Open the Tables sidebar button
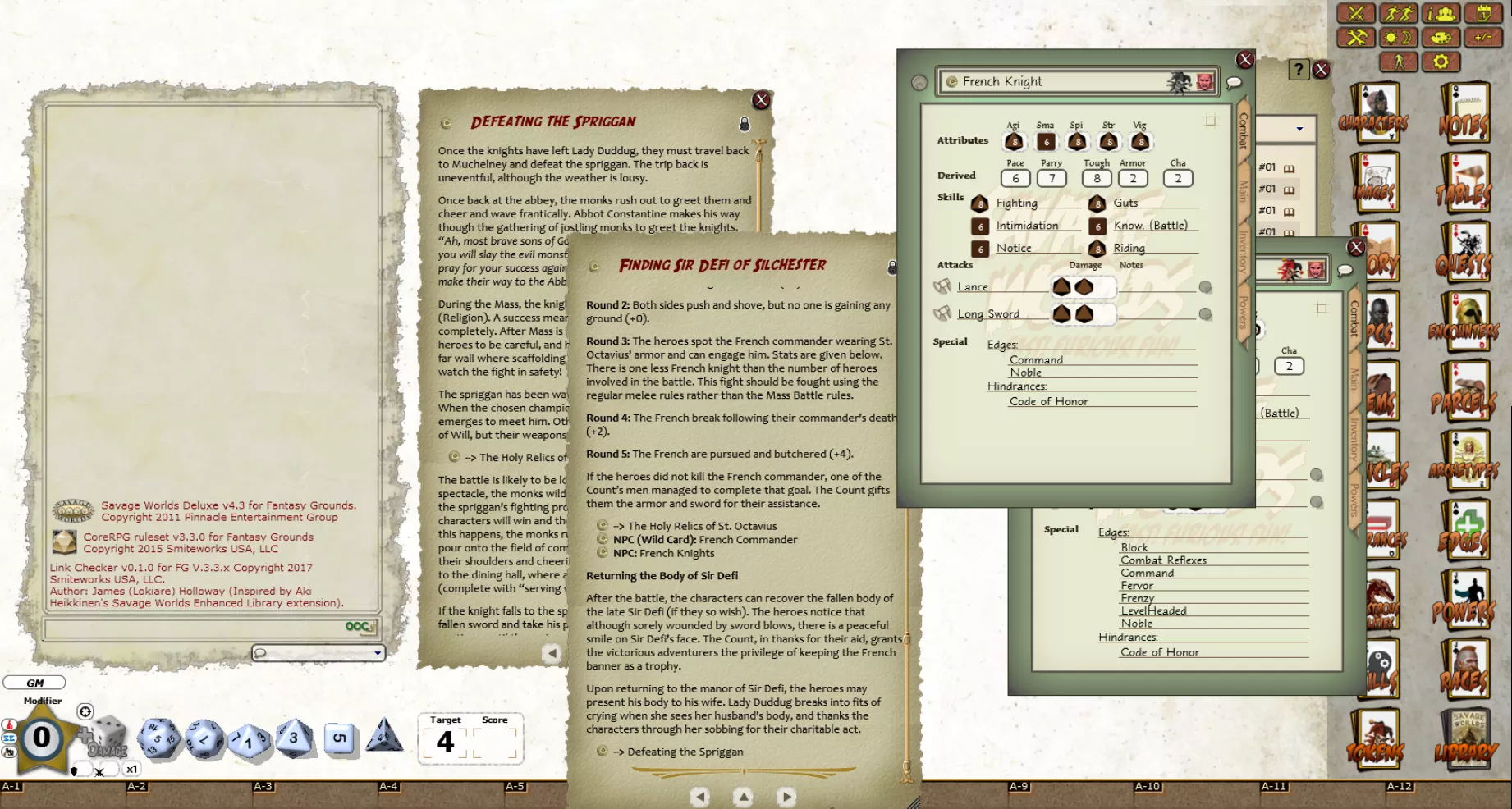Viewport: 1512px width, 809px height. coord(1465,182)
